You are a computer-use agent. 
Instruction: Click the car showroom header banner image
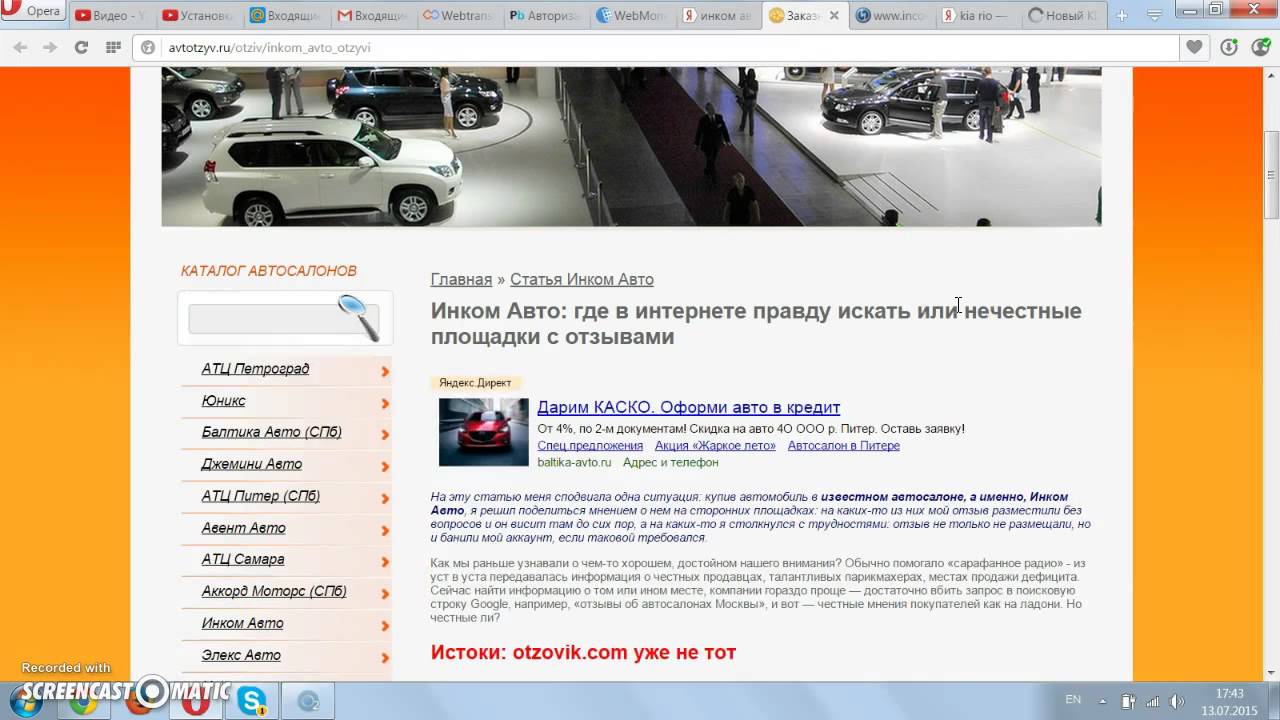click(x=631, y=146)
